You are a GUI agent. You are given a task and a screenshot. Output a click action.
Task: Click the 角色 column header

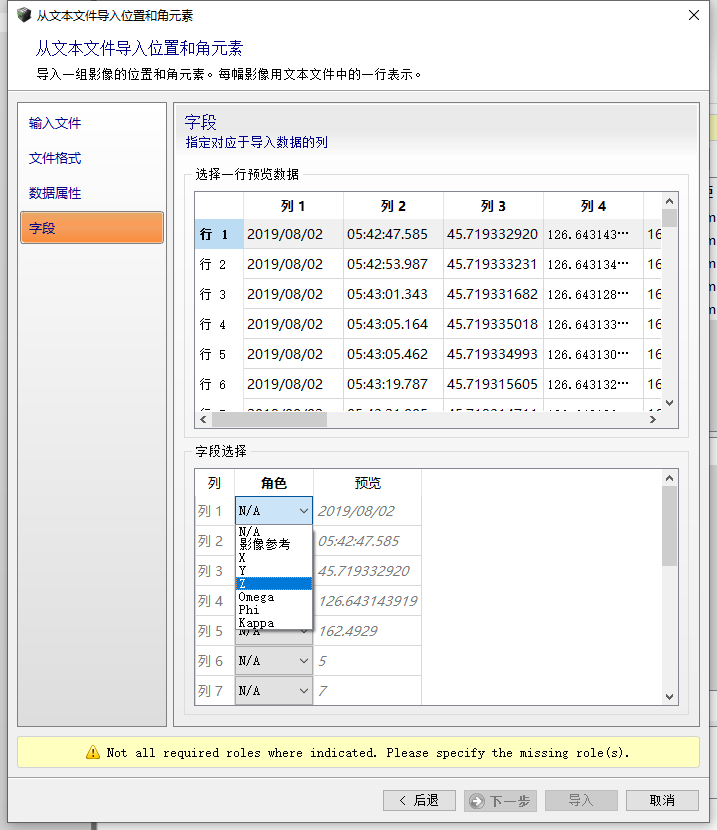(274, 483)
